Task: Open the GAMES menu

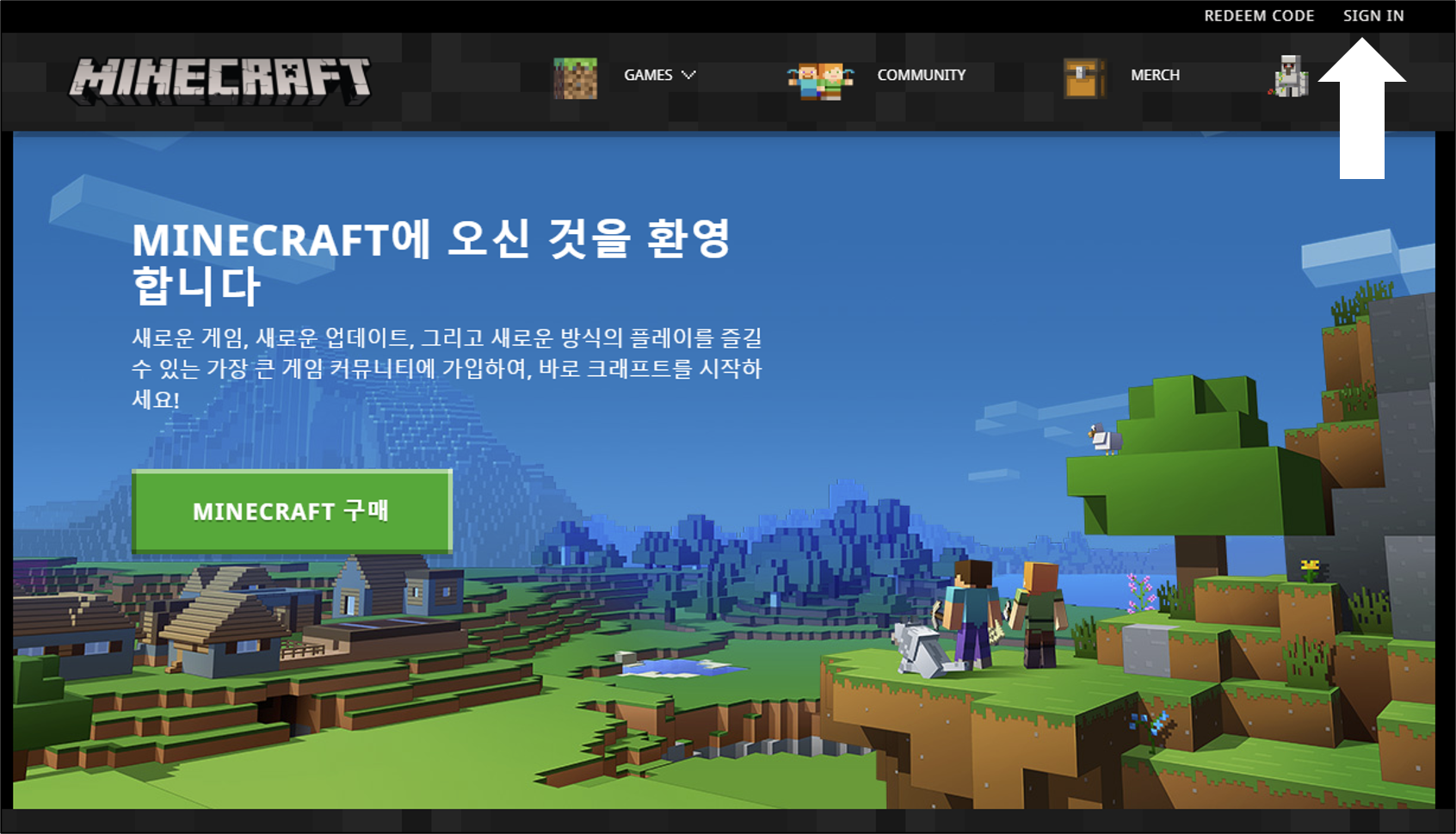Action: pyautogui.click(x=648, y=75)
